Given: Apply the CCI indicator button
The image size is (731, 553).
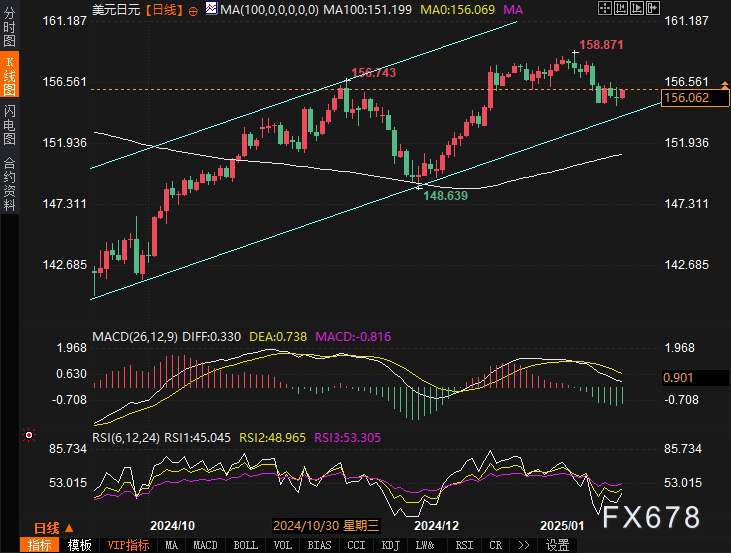Looking at the screenshot, I should pos(357,545).
